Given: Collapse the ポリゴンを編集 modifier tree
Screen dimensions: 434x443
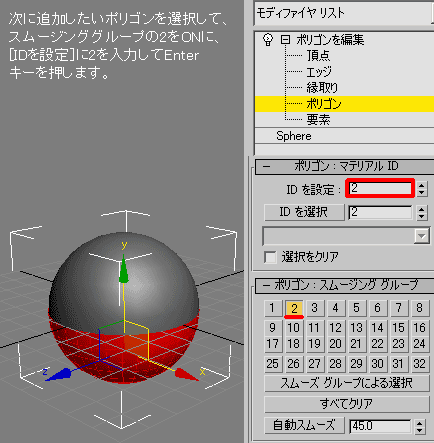Looking at the screenshot, I should [x=285, y=40].
